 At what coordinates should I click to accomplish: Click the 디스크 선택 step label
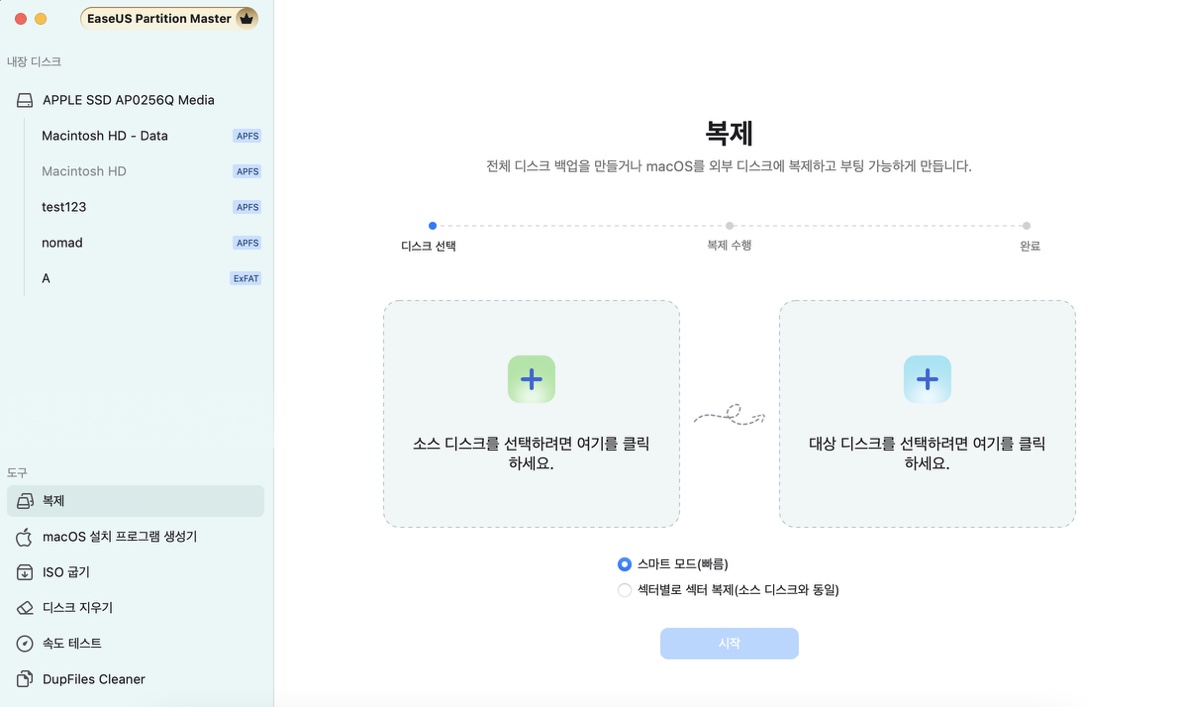click(x=429, y=246)
